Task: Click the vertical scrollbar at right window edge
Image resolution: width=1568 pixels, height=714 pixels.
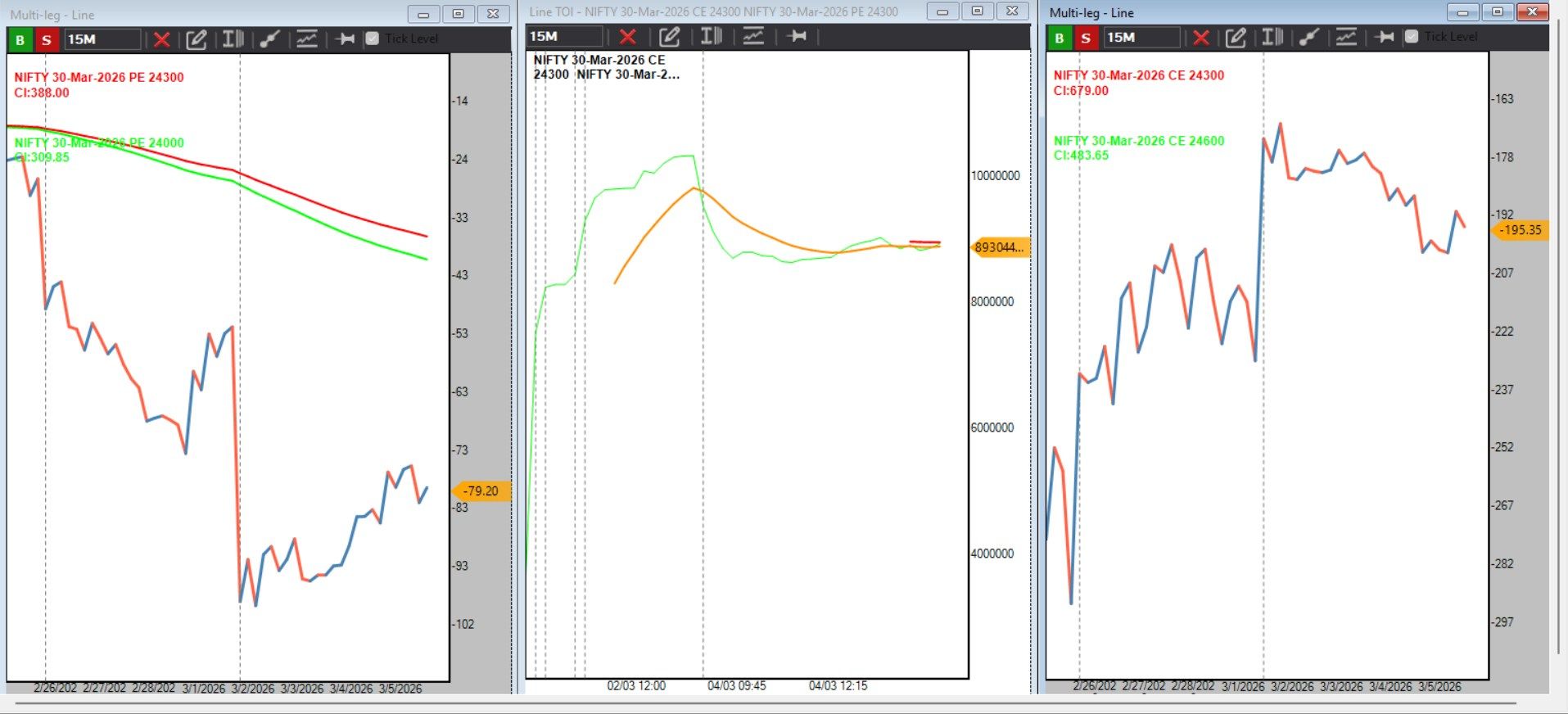Action: [1558, 368]
